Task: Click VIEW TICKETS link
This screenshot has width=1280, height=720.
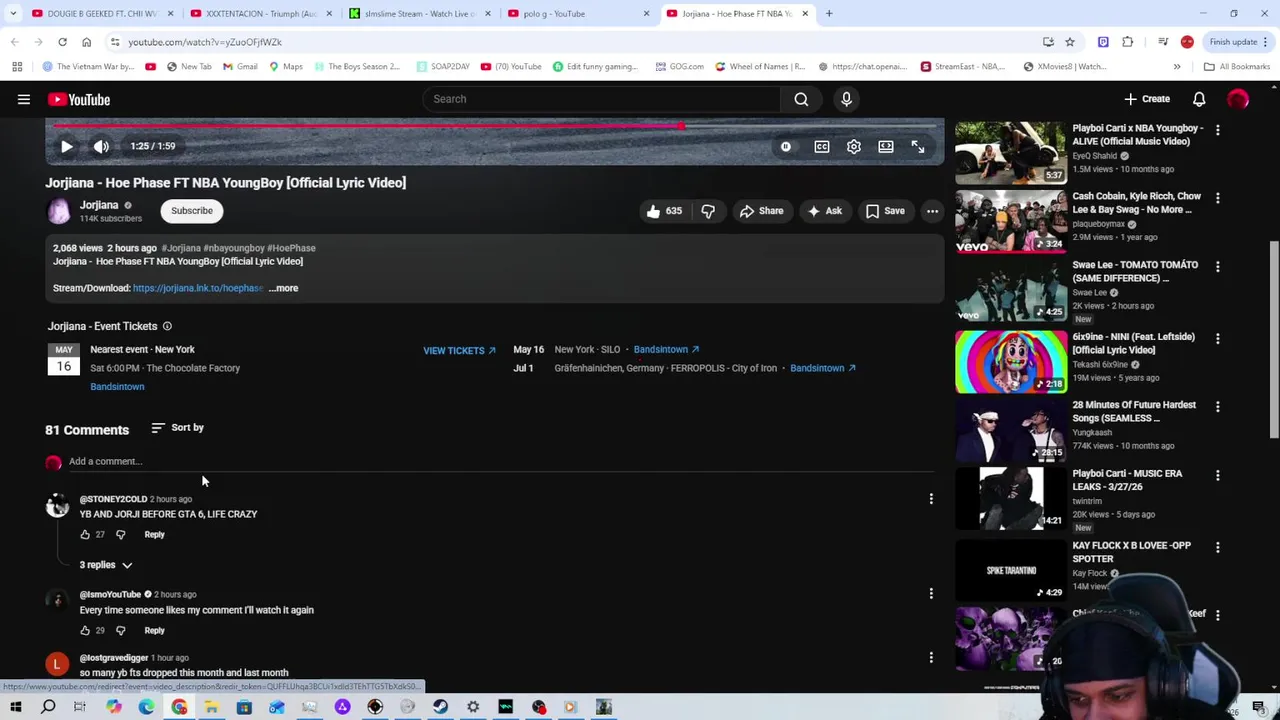Action: coord(459,351)
